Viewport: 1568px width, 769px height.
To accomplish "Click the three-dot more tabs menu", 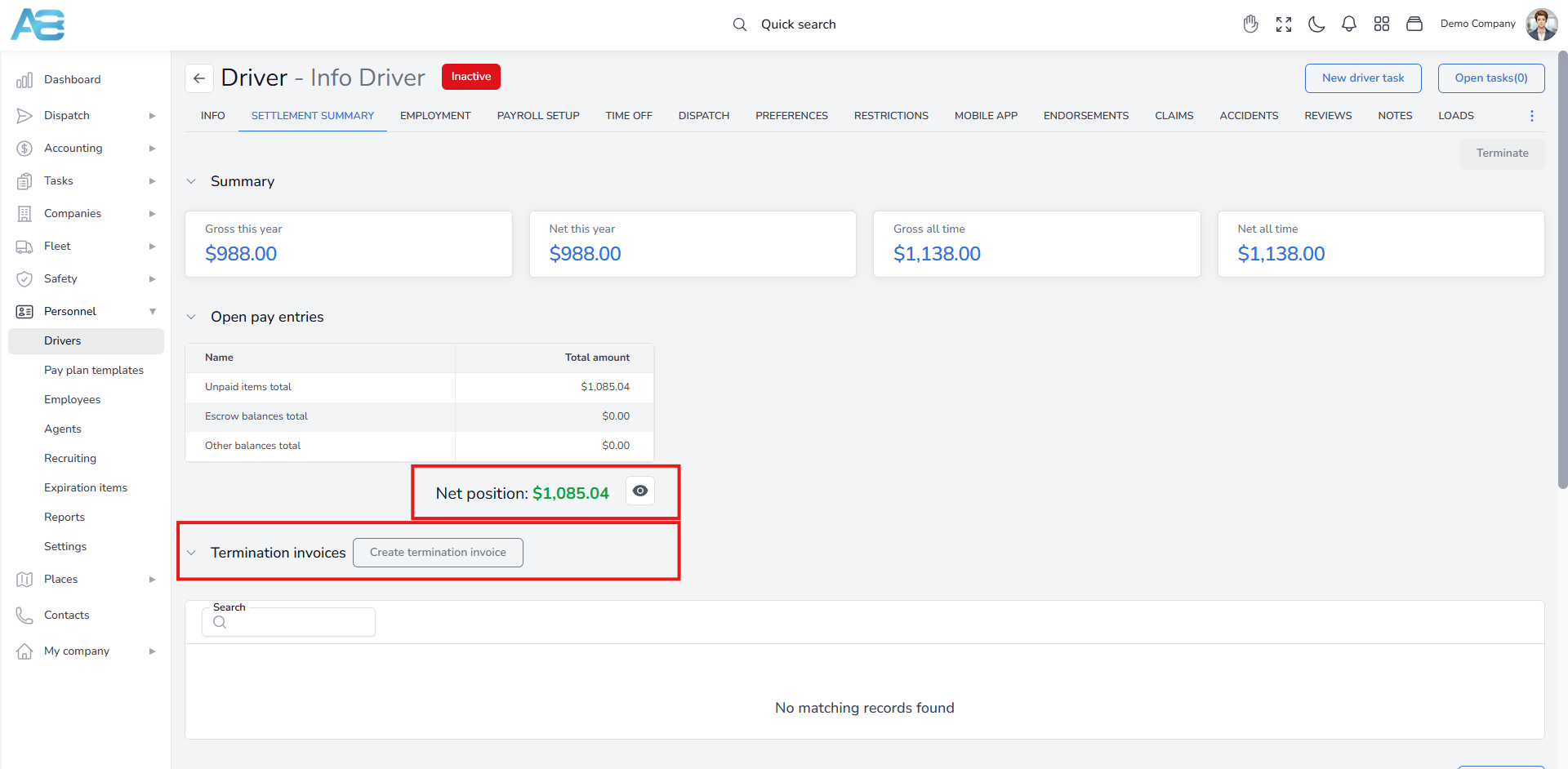I will coord(1531,116).
